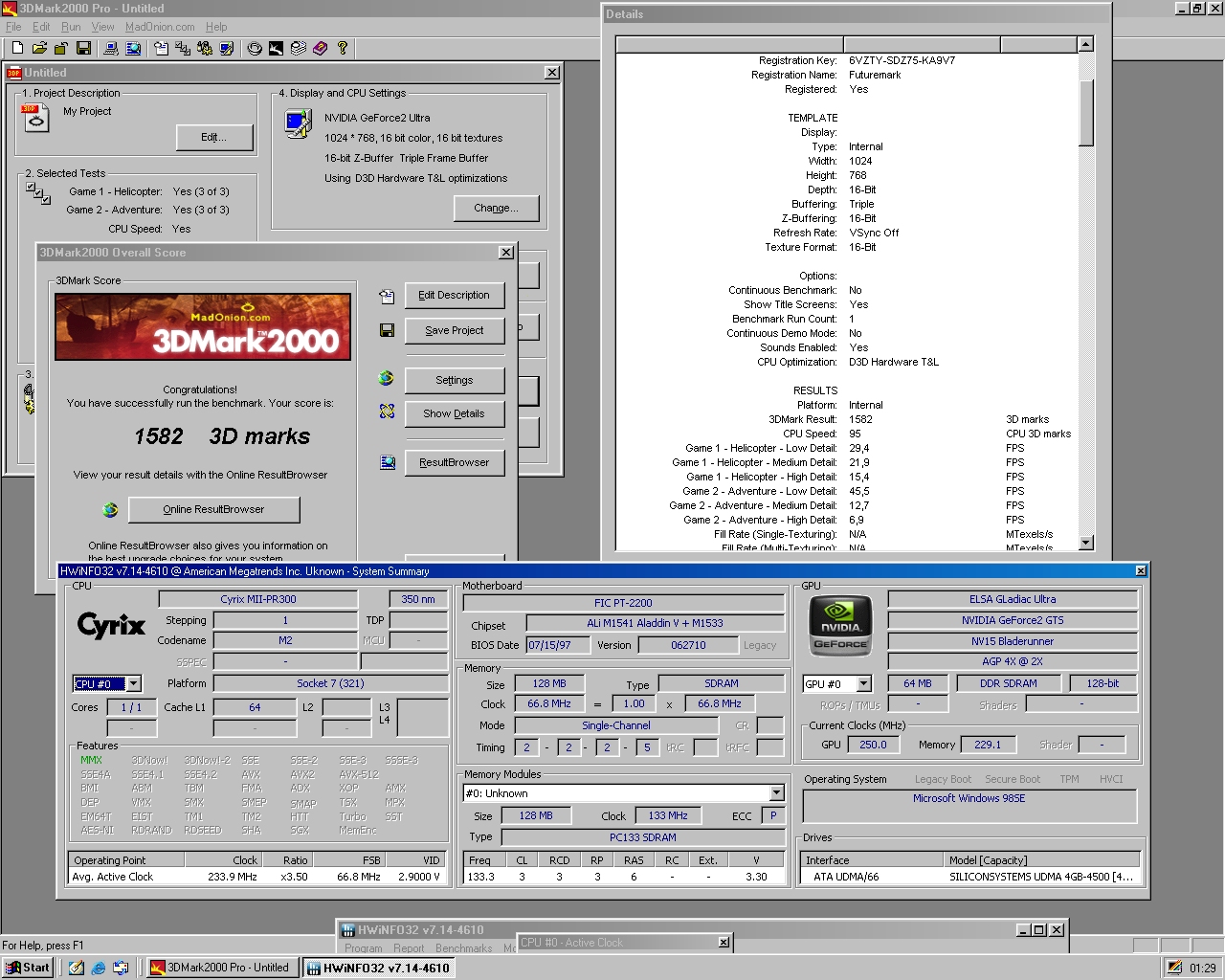Click the Internet Explorer quick launch icon

coord(98,968)
